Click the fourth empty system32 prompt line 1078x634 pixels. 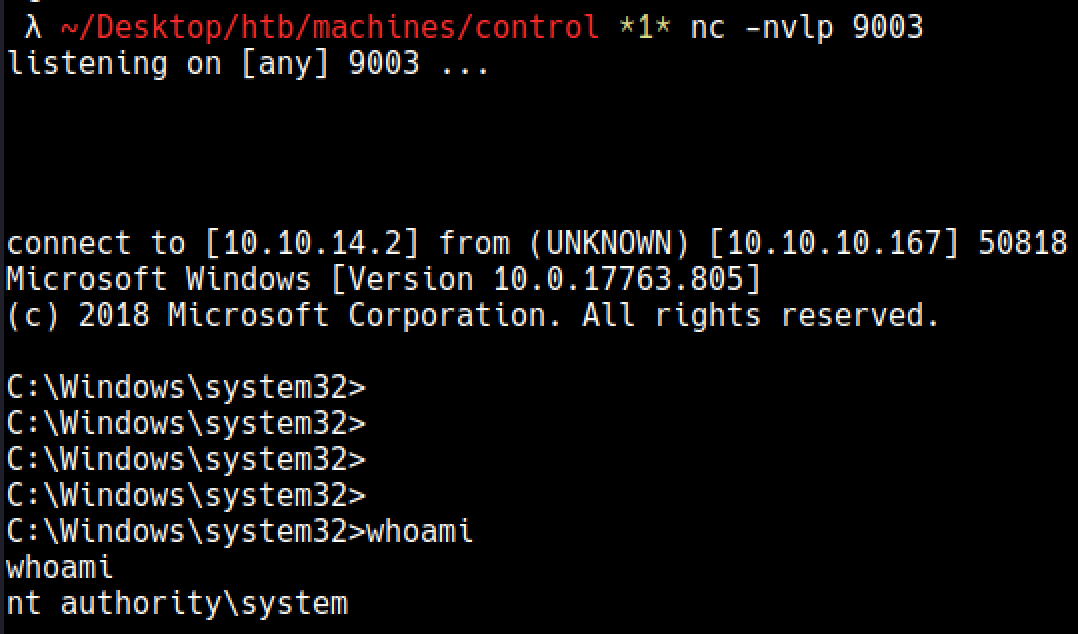(186, 494)
